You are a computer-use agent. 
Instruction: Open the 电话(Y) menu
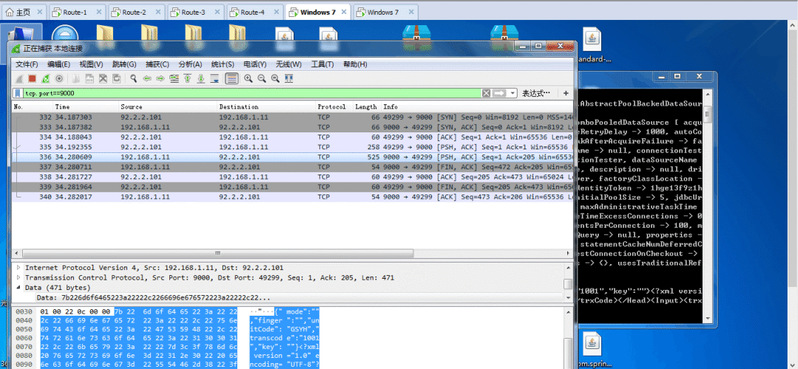(255, 65)
